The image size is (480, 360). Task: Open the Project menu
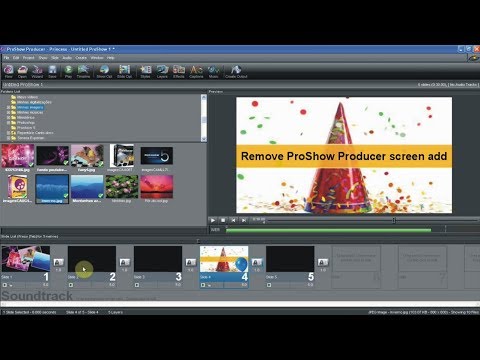tap(29, 58)
